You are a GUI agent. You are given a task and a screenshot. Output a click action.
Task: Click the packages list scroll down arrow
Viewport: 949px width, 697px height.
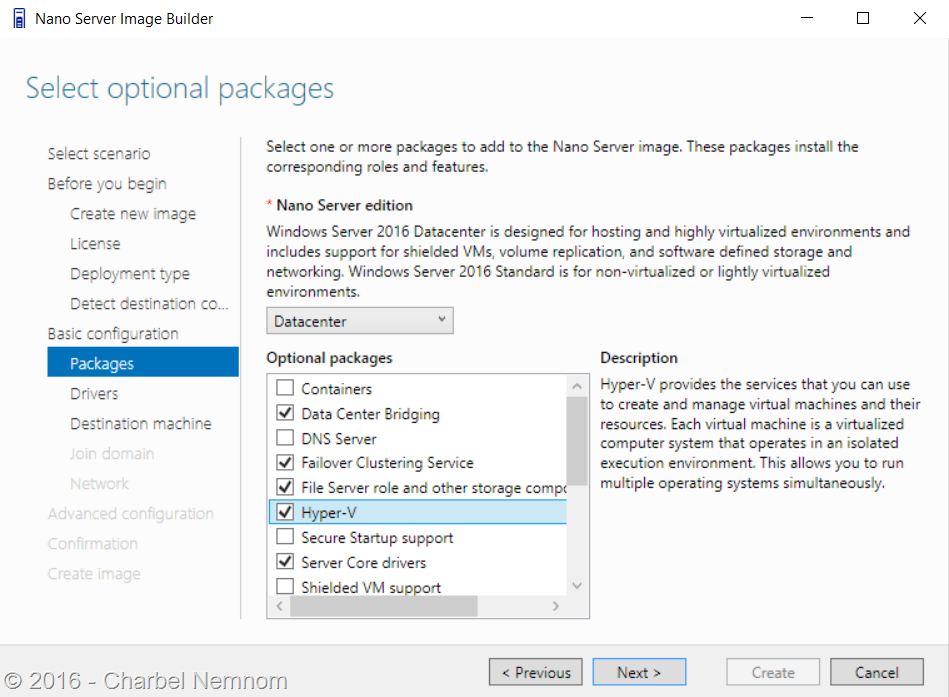tap(577, 586)
